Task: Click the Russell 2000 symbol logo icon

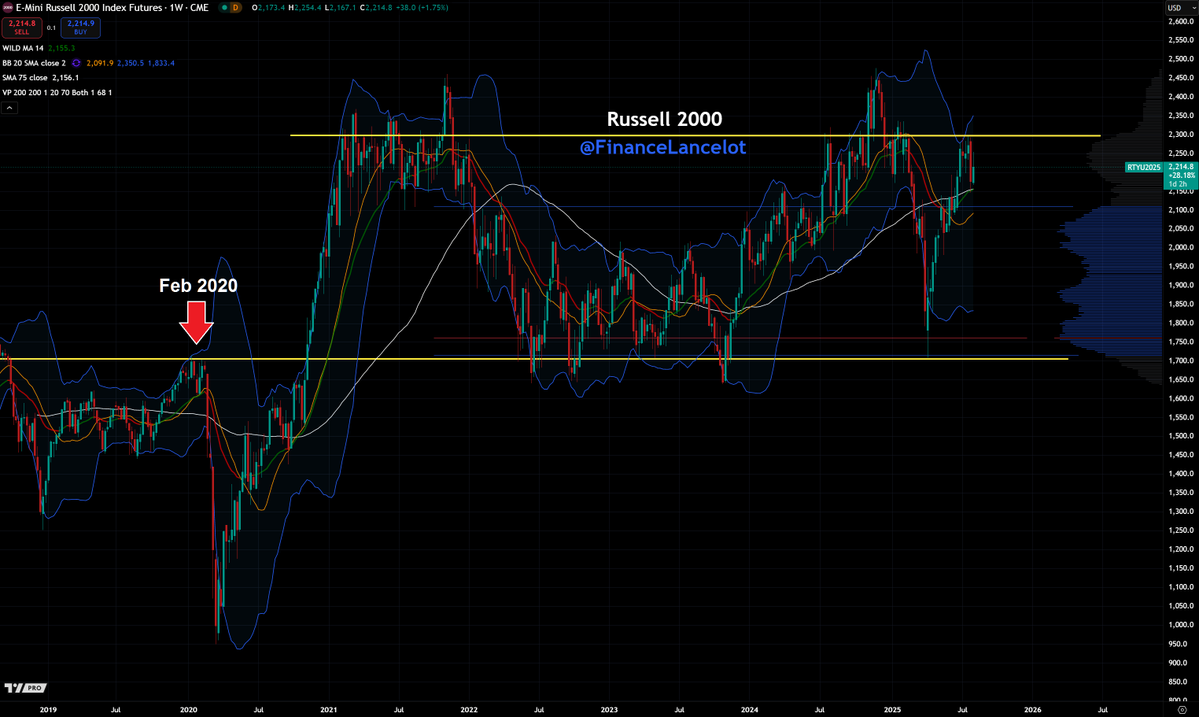Action: 8,8
